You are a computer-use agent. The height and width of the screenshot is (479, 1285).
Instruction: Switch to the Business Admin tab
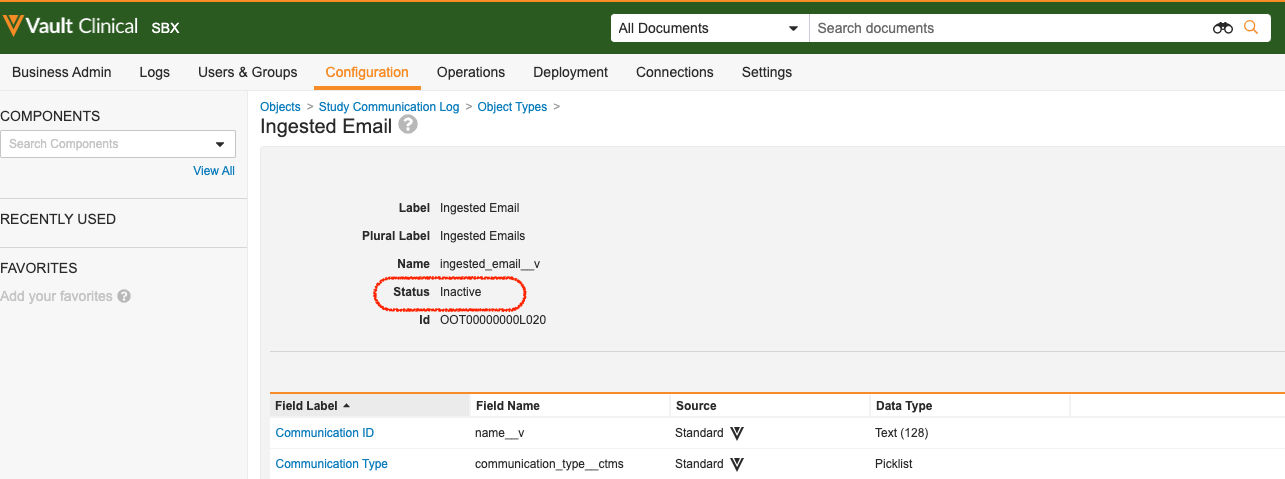point(62,72)
